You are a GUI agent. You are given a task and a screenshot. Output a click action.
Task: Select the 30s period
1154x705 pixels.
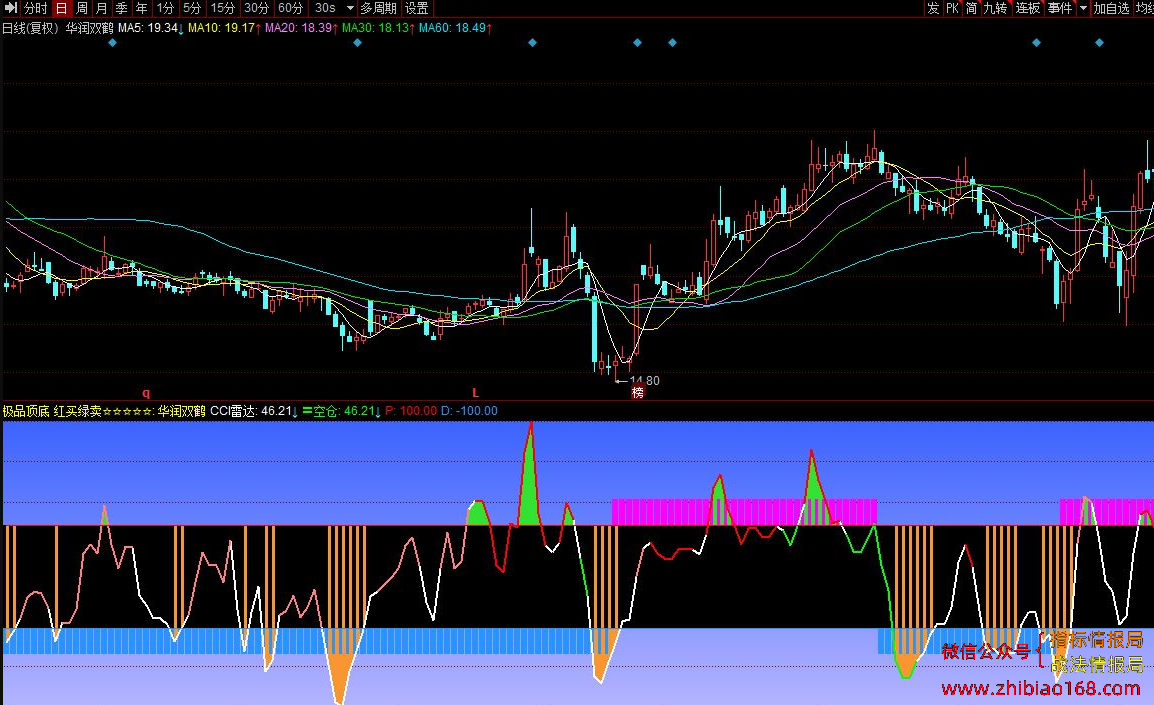pyautogui.click(x=325, y=8)
